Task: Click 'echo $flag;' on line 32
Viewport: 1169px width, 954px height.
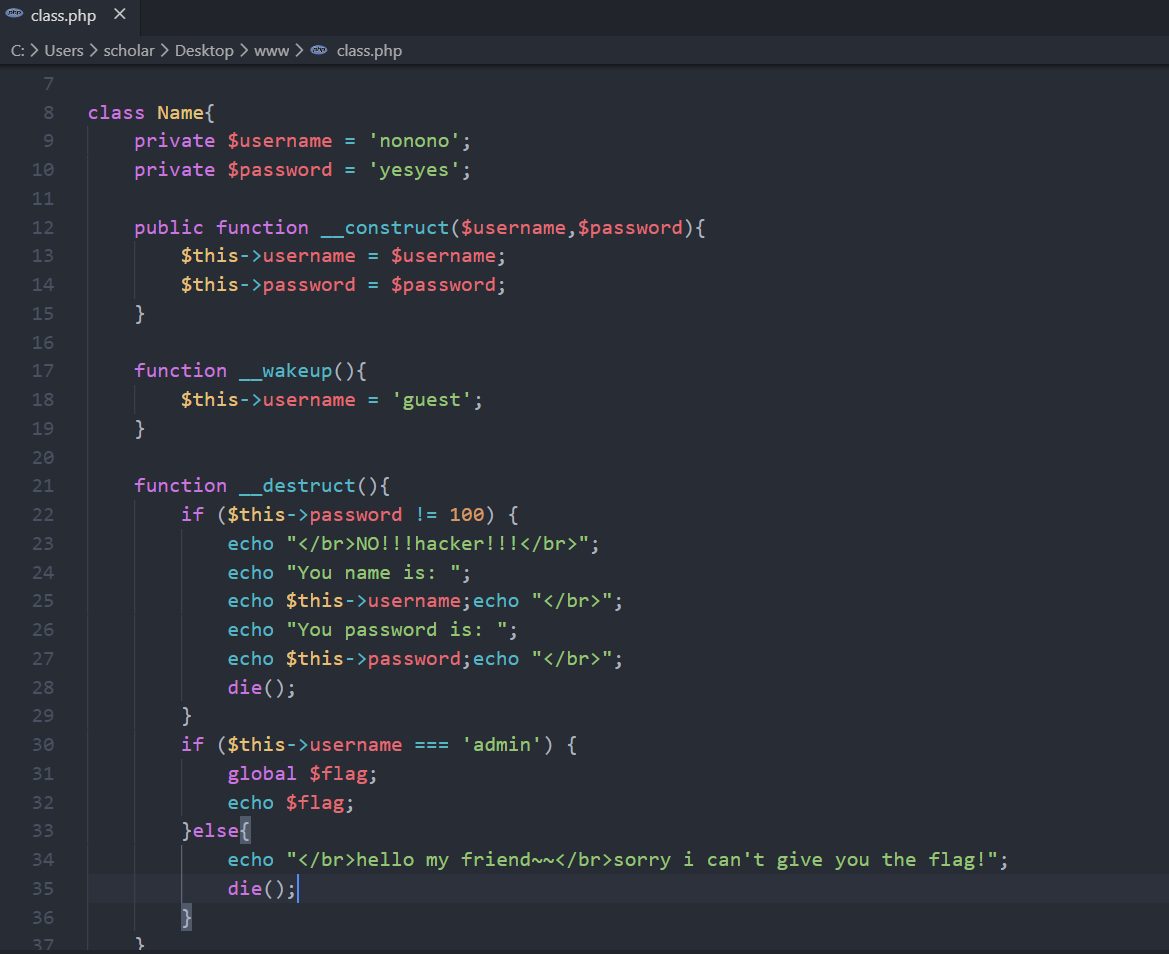Action: (291, 803)
